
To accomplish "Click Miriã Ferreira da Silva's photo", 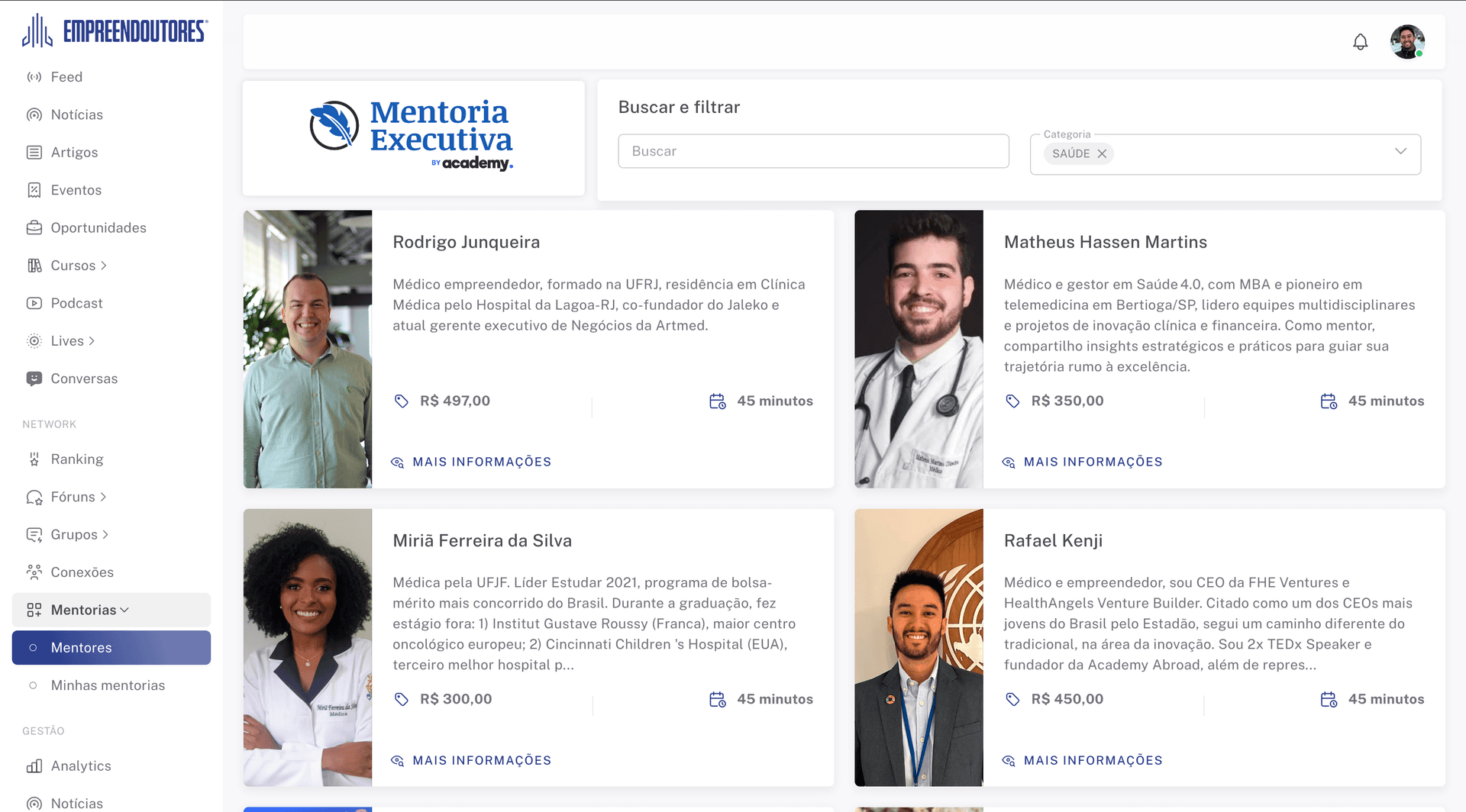I will 308,647.
